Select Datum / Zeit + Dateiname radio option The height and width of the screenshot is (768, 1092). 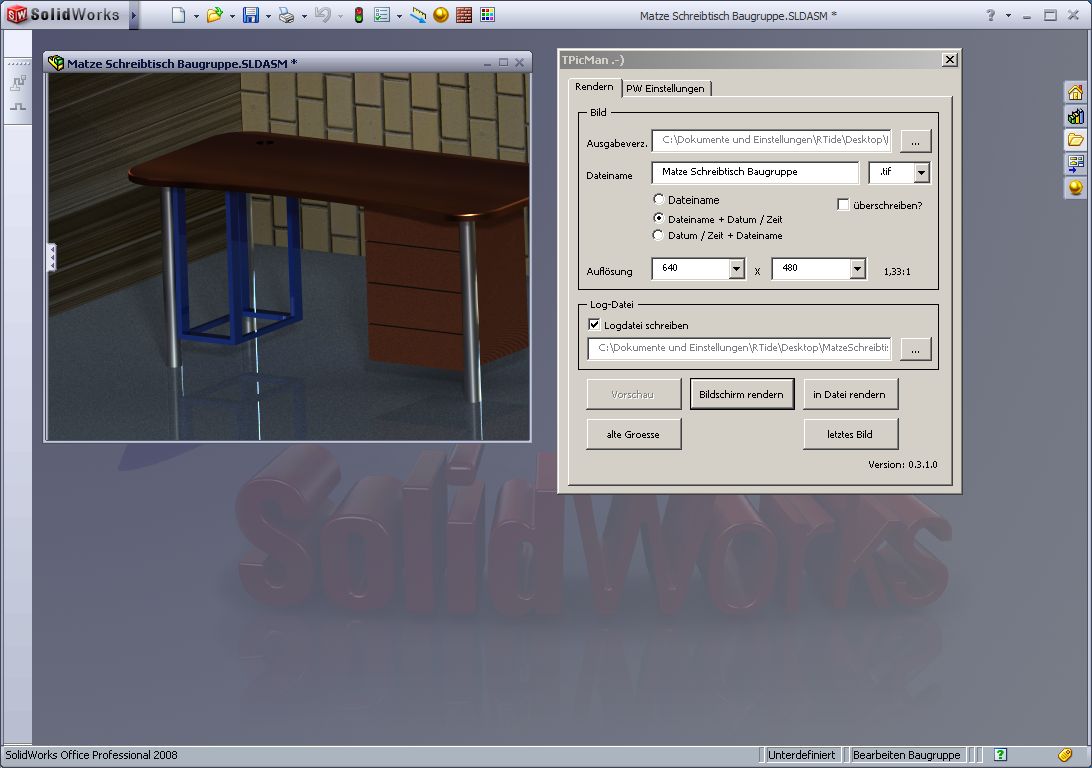(658, 235)
